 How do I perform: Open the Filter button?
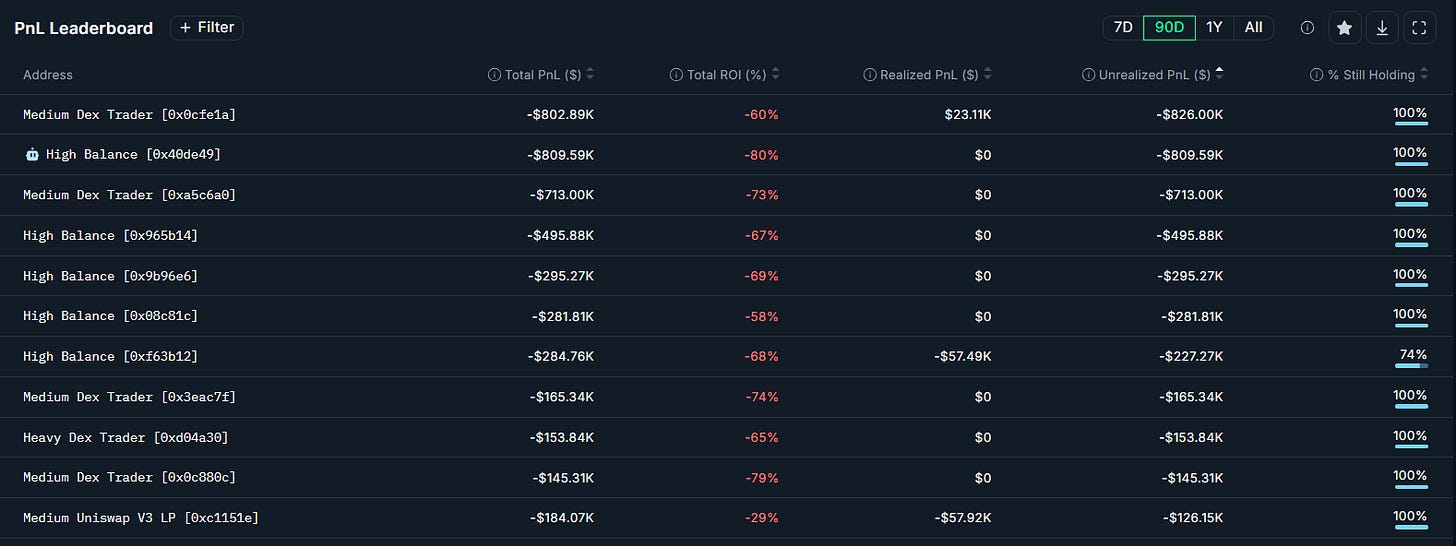click(207, 28)
